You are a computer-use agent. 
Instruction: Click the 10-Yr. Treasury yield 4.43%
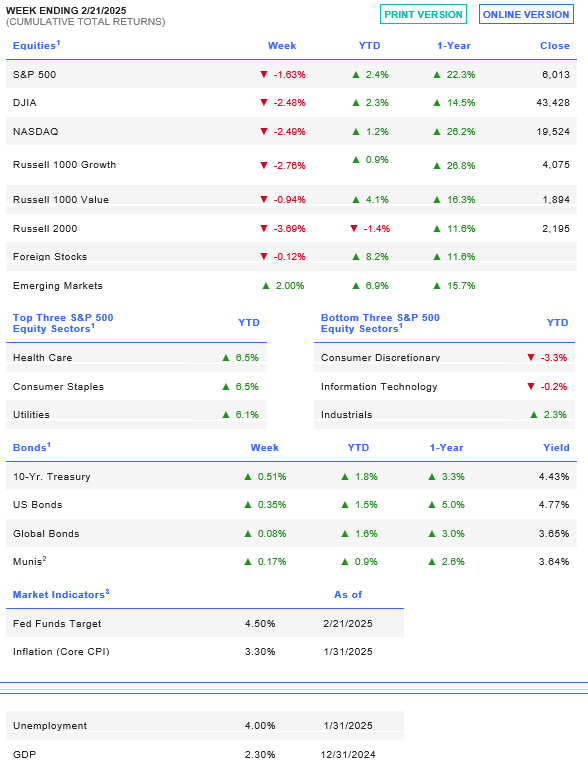(554, 476)
